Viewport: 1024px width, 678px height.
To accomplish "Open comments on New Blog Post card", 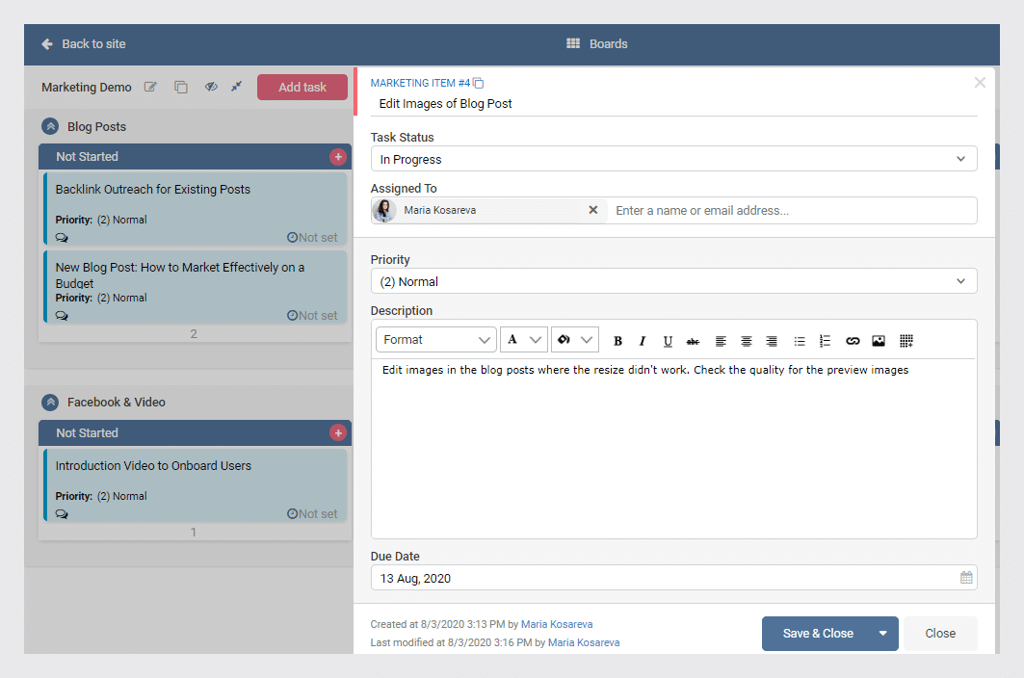I will tap(62, 315).
